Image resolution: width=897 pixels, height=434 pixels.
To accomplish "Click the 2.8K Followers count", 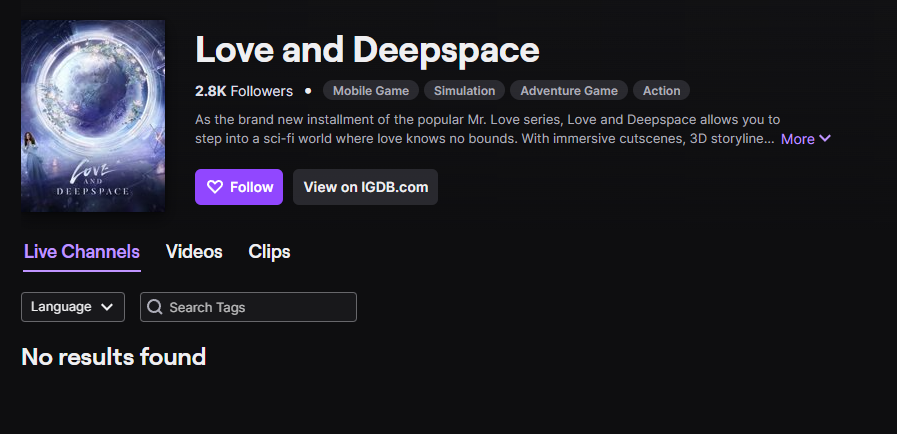I will pyautogui.click(x=244, y=91).
